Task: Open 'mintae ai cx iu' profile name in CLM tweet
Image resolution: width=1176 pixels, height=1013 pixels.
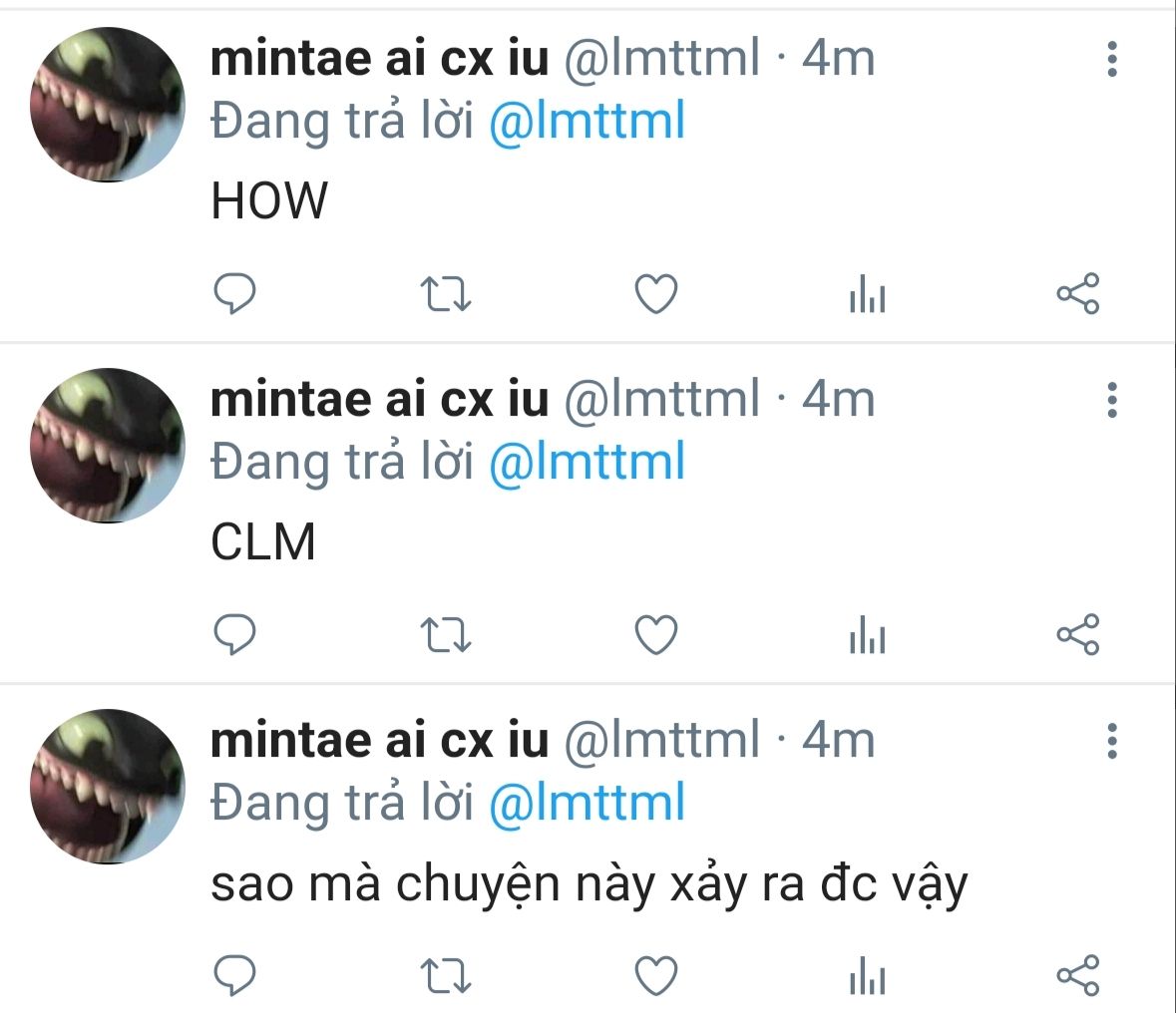Action: 379,399
